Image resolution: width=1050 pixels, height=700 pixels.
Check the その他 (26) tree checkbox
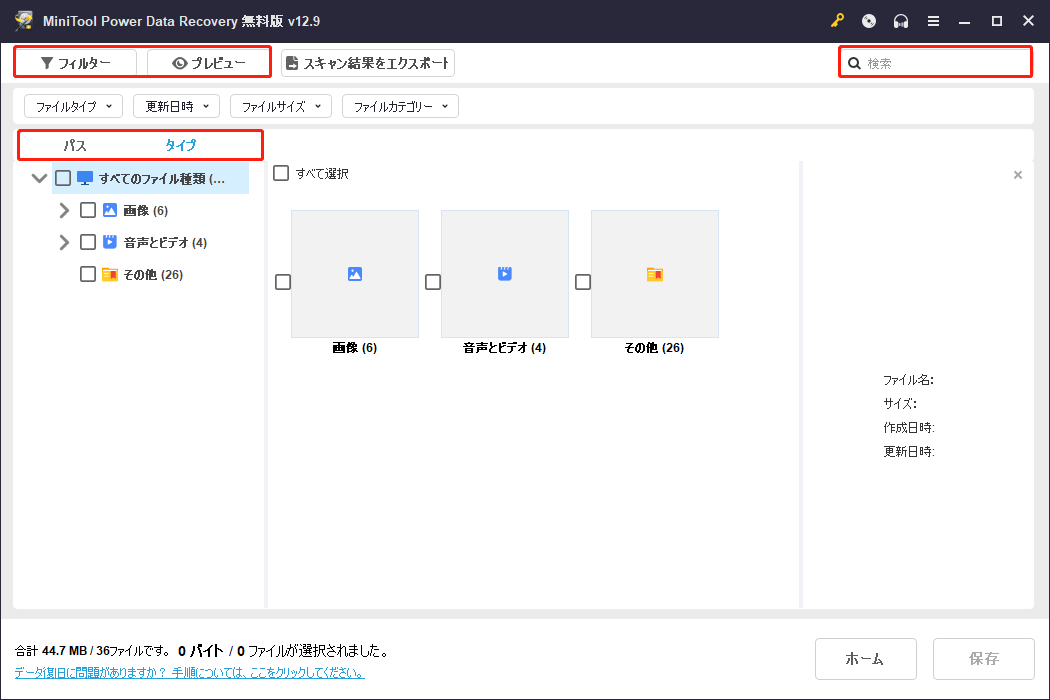pyautogui.click(x=88, y=274)
